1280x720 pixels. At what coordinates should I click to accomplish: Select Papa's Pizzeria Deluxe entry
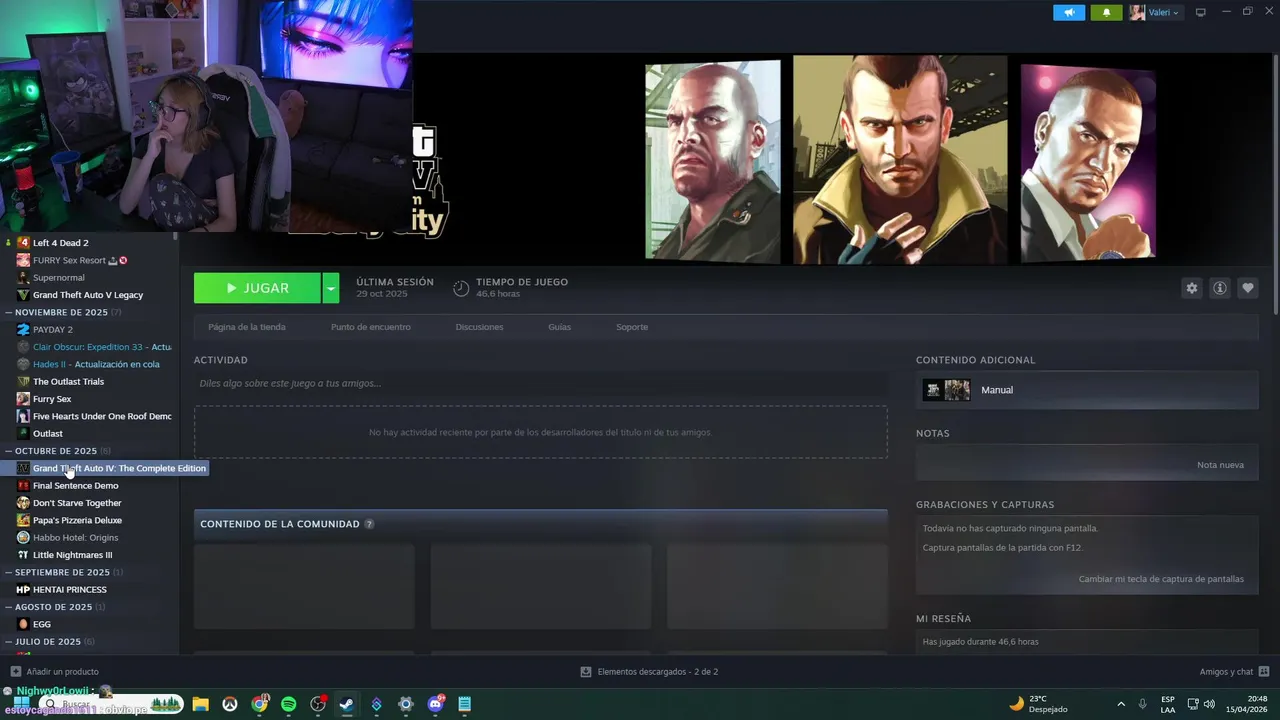tap(77, 520)
